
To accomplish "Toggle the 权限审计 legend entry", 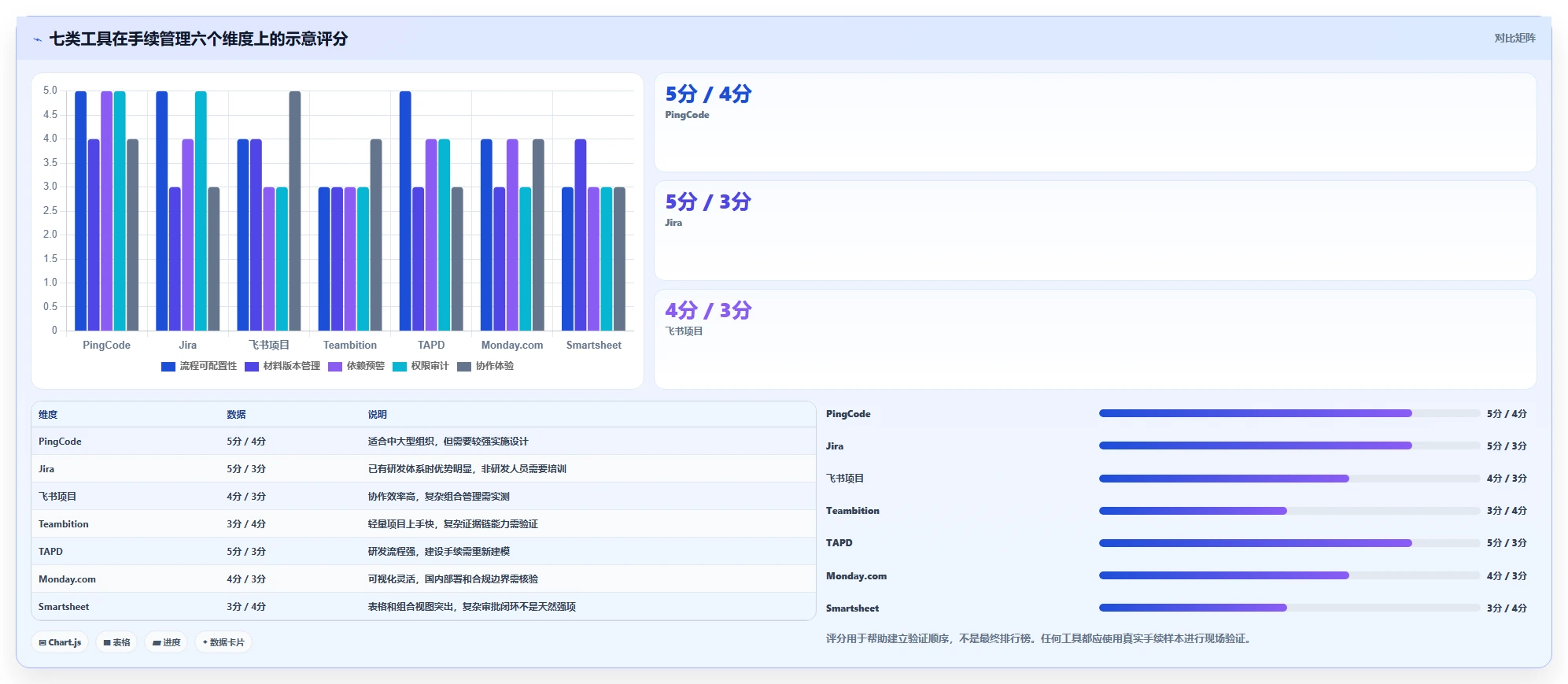I will tap(421, 366).
